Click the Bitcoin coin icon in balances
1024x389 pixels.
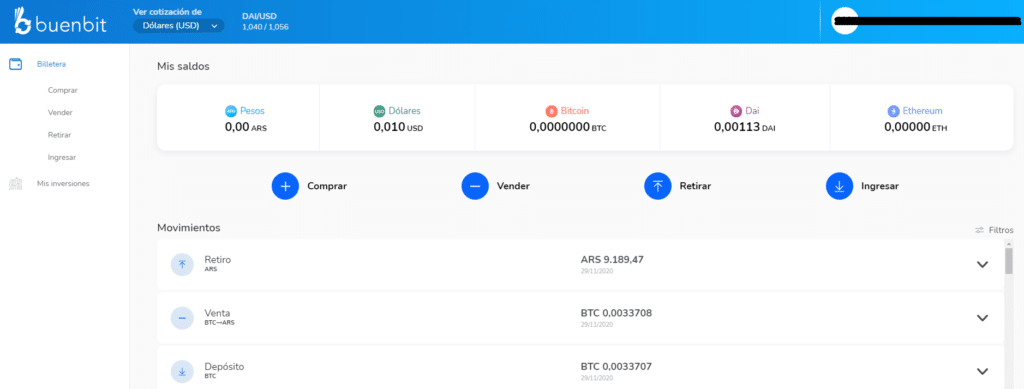(551, 111)
